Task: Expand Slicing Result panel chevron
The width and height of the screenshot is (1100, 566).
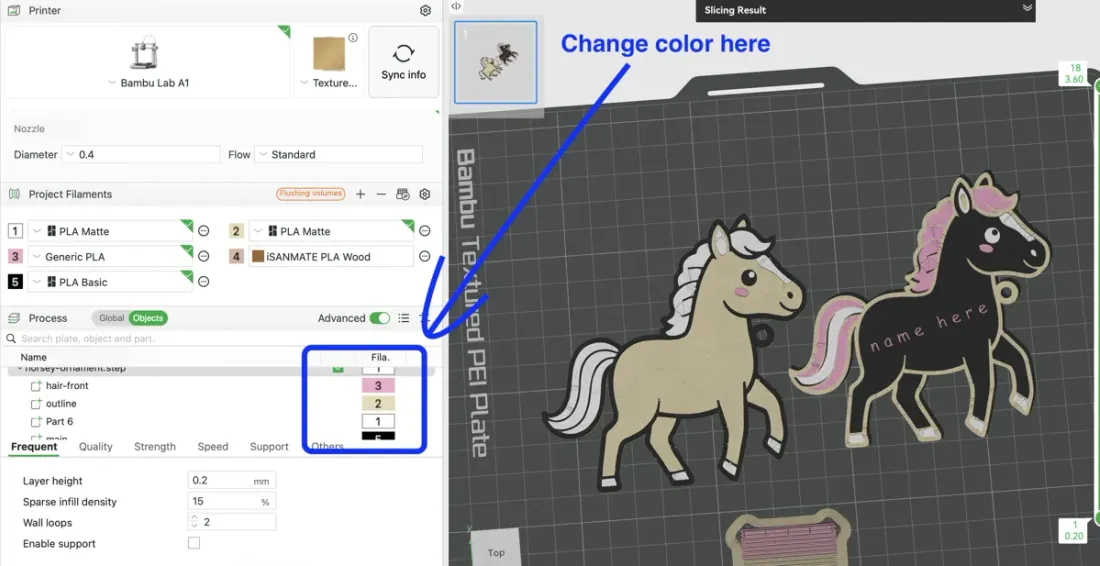Action: pyautogui.click(x=1027, y=8)
